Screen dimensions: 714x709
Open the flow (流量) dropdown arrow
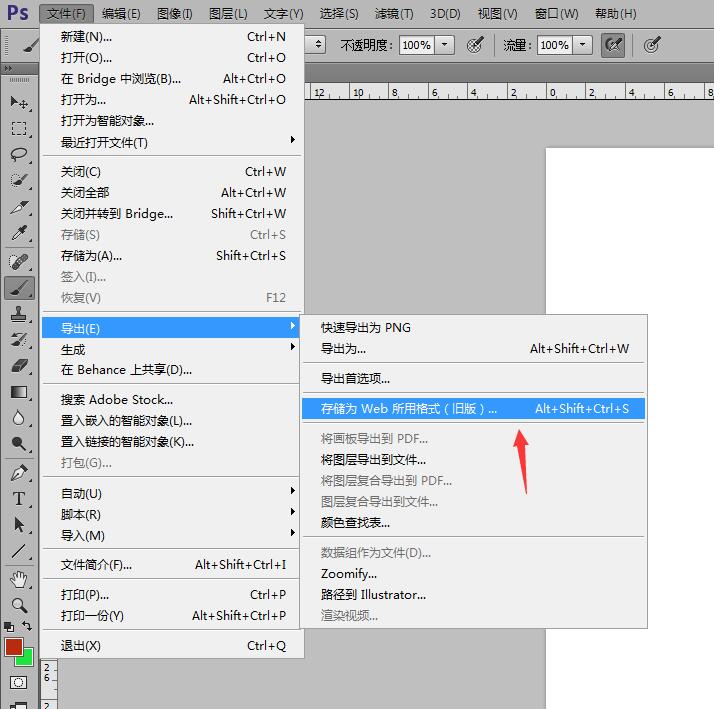click(x=583, y=45)
